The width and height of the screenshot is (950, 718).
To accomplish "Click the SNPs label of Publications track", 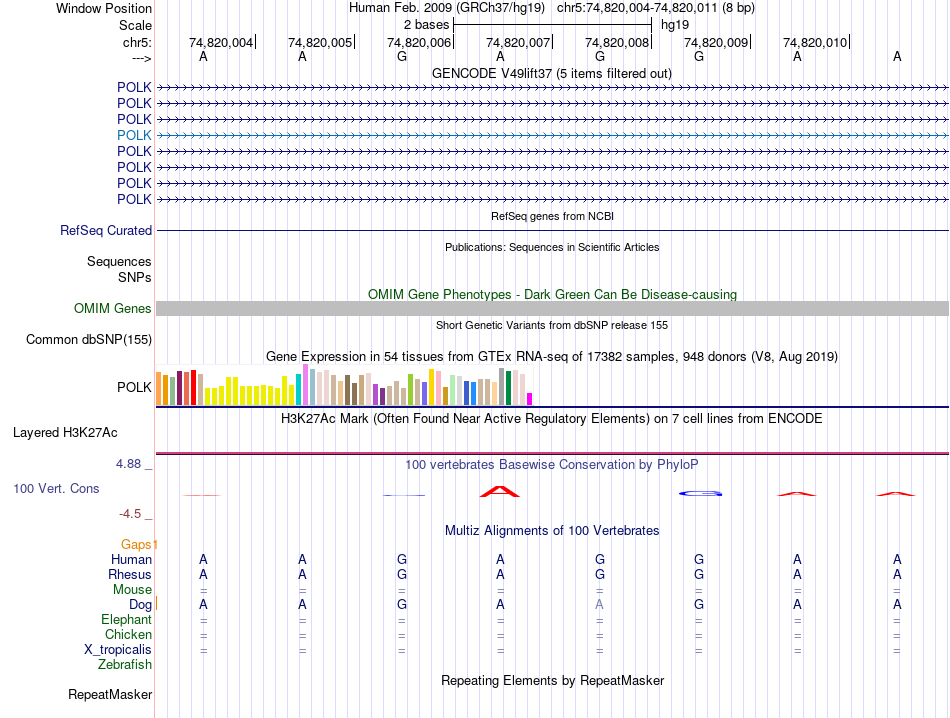I will click(x=135, y=278).
